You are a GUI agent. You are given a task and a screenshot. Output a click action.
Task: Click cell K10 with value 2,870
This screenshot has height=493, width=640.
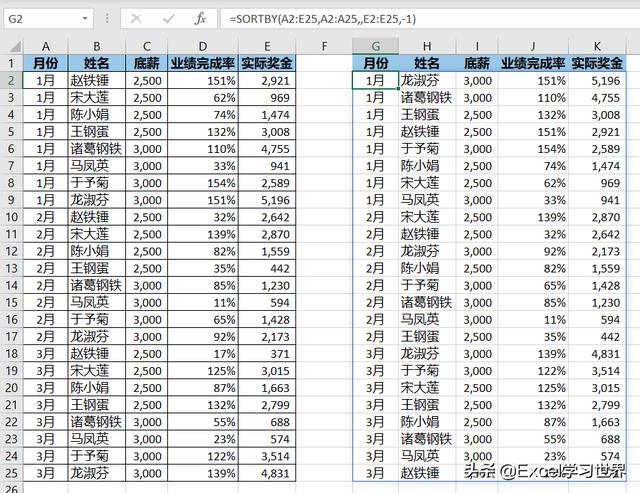tap(597, 217)
